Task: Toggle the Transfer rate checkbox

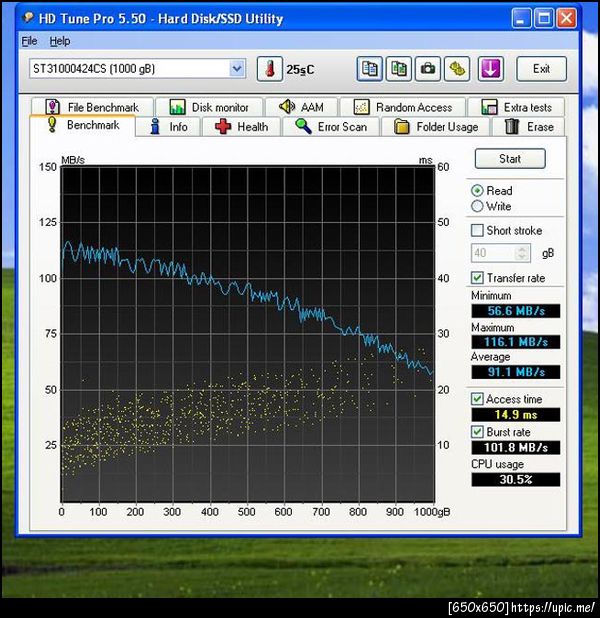Action: [x=477, y=278]
